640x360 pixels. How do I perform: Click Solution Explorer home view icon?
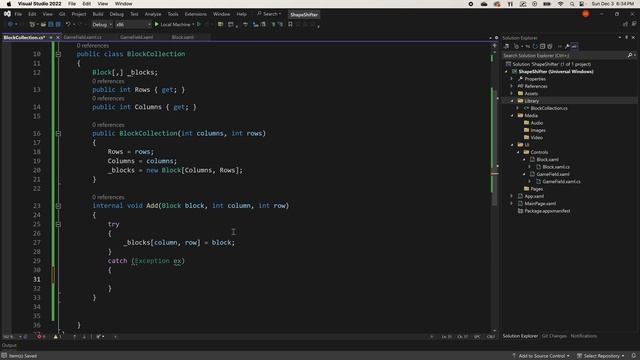[x=507, y=47]
